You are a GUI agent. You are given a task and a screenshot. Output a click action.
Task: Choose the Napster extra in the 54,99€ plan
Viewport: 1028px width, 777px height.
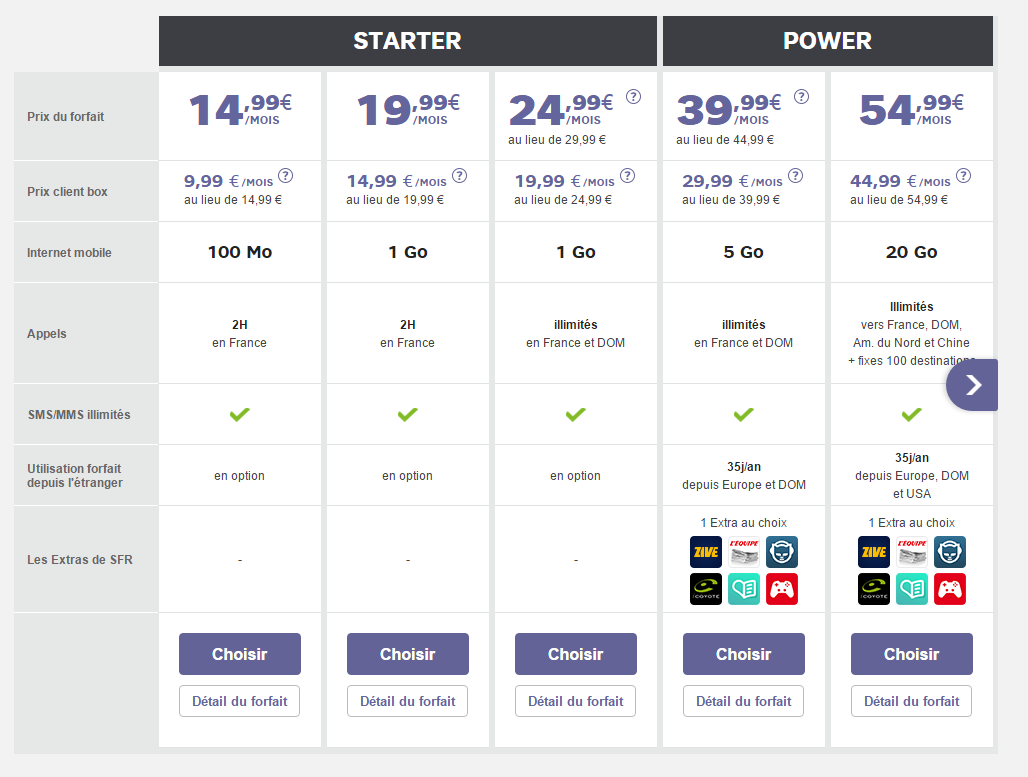[x=950, y=552]
